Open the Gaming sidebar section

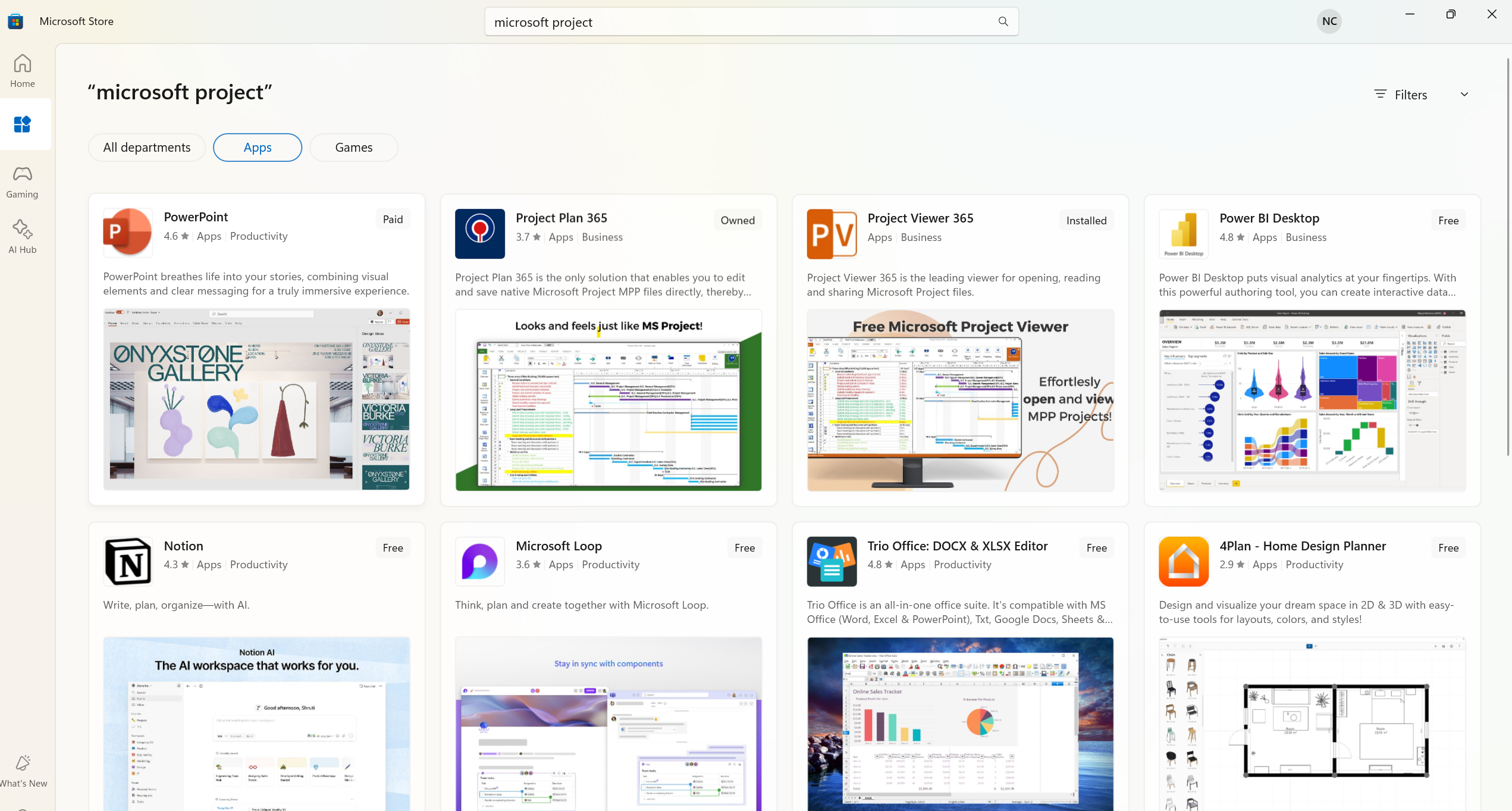(23, 181)
